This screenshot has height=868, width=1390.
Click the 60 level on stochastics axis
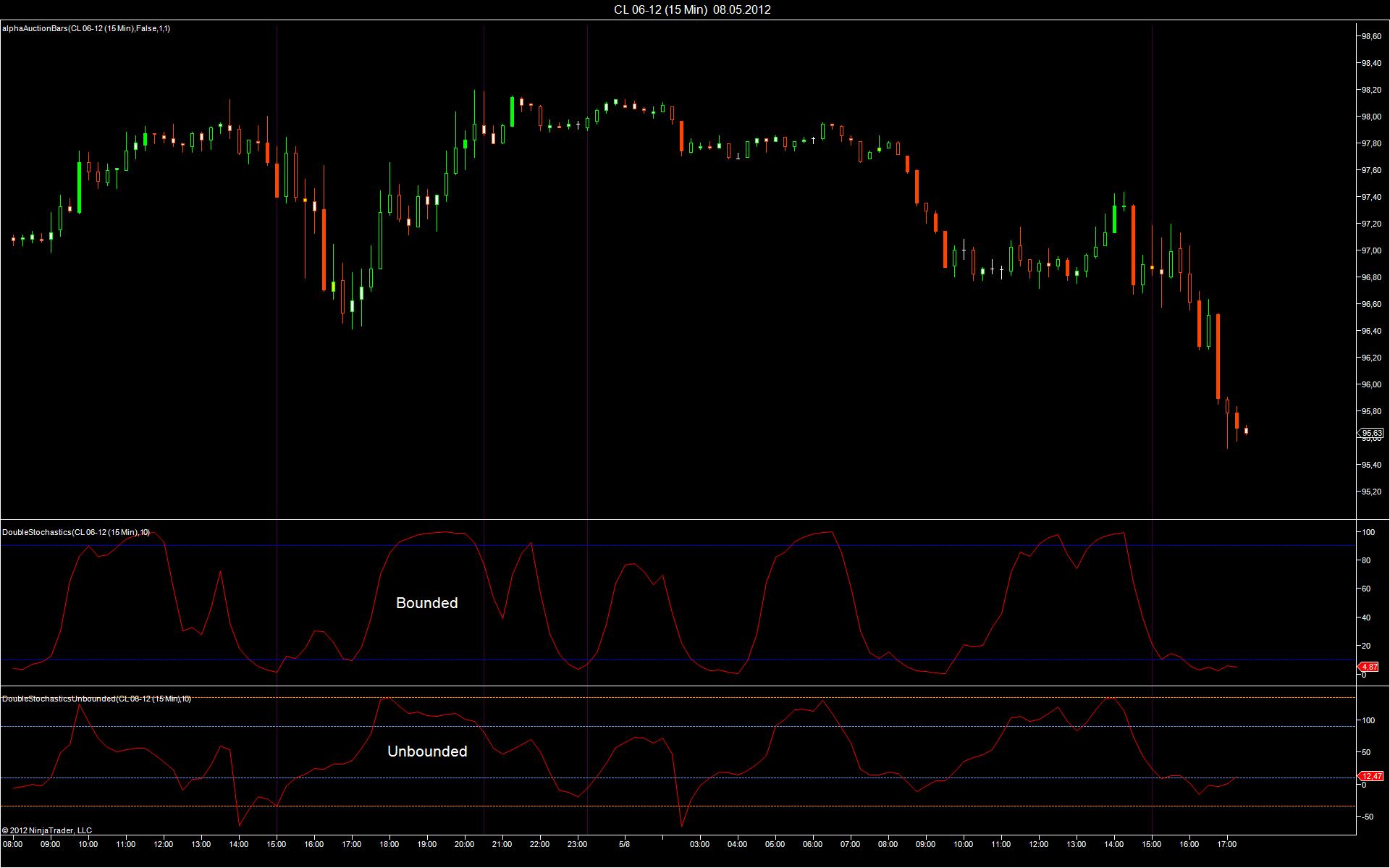pyautogui.click(x=1366, y=589)
